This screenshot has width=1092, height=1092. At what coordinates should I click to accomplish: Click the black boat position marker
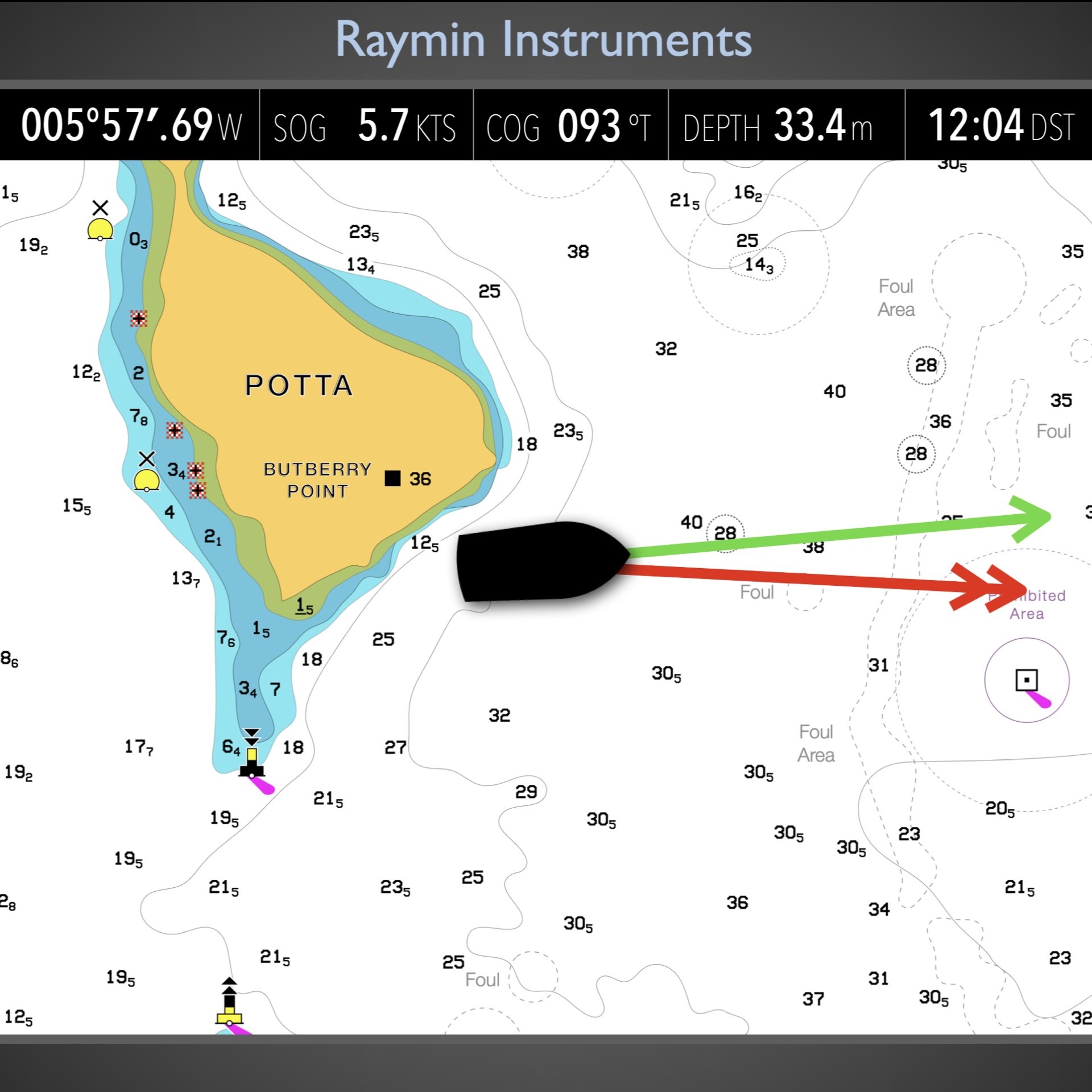[x=543, y=561]
